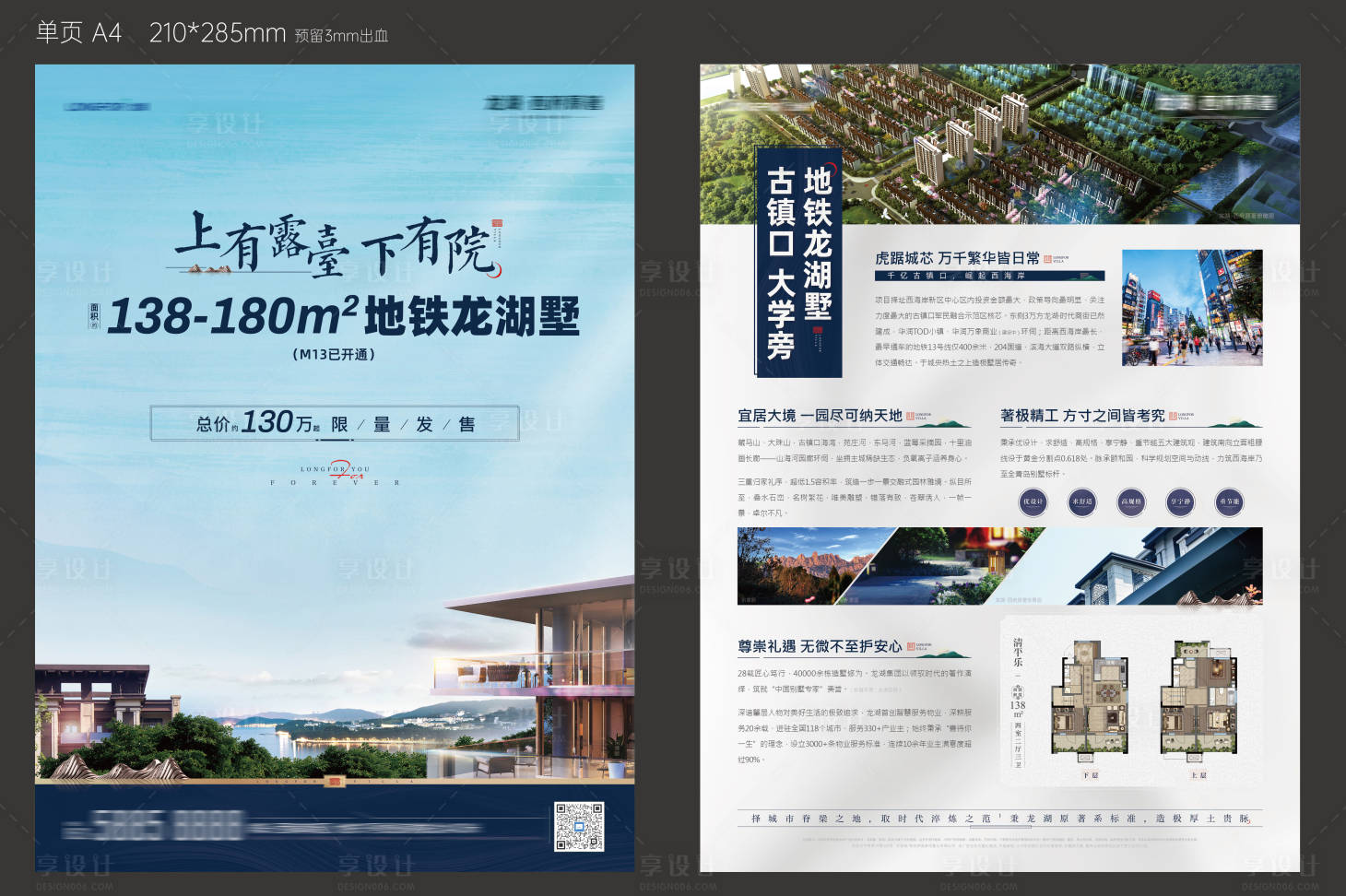1346x896 pixels.
Task: Click the logo beside '尊崇礼遇 无微不至护安心'
Action: click(x=919, y=647)
